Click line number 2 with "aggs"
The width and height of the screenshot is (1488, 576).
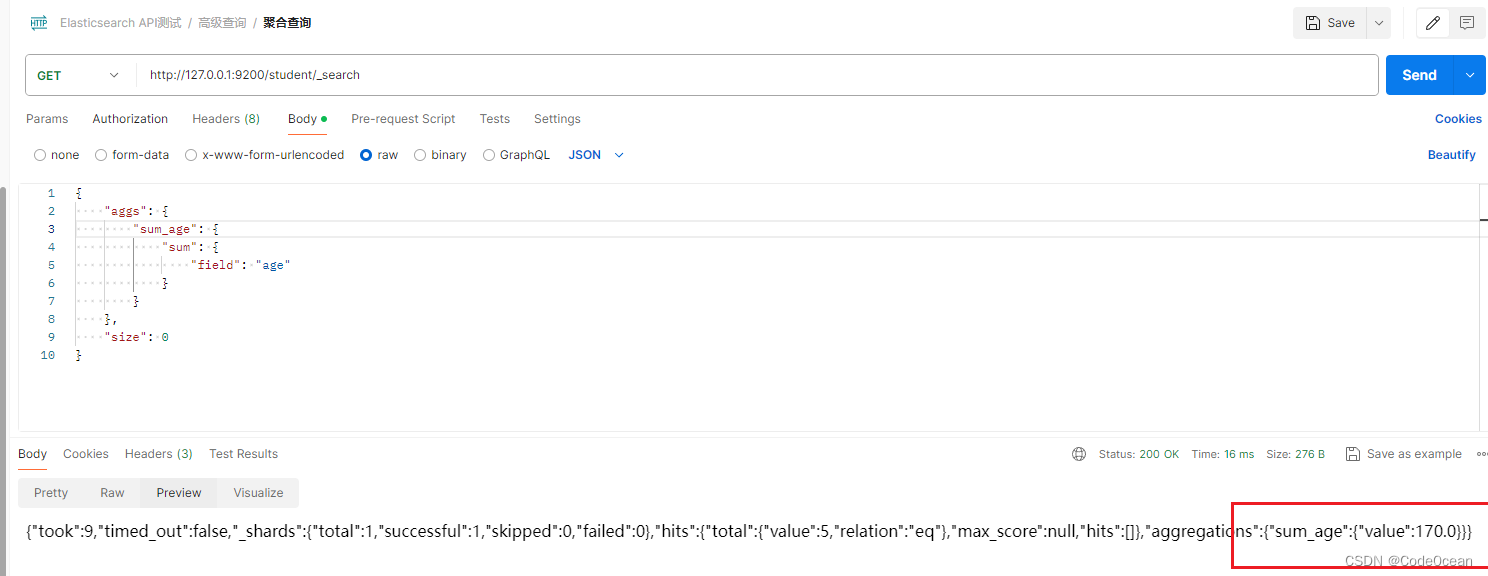[51, 211]
